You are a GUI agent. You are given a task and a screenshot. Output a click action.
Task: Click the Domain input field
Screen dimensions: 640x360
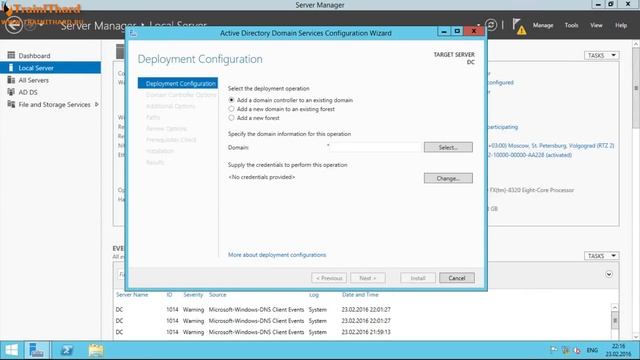point(375,147)
